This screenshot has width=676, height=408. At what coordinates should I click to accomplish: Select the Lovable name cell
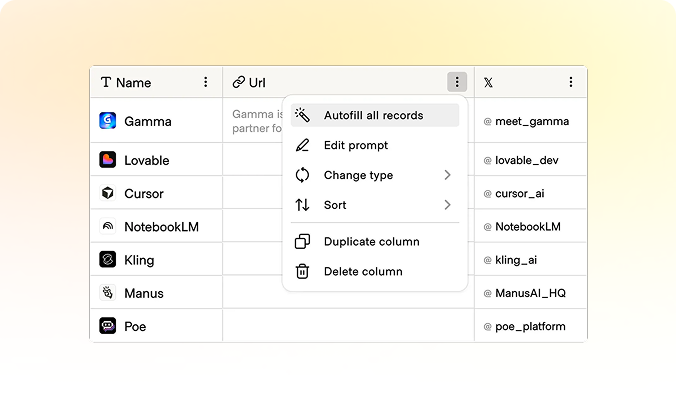[156, 160]
